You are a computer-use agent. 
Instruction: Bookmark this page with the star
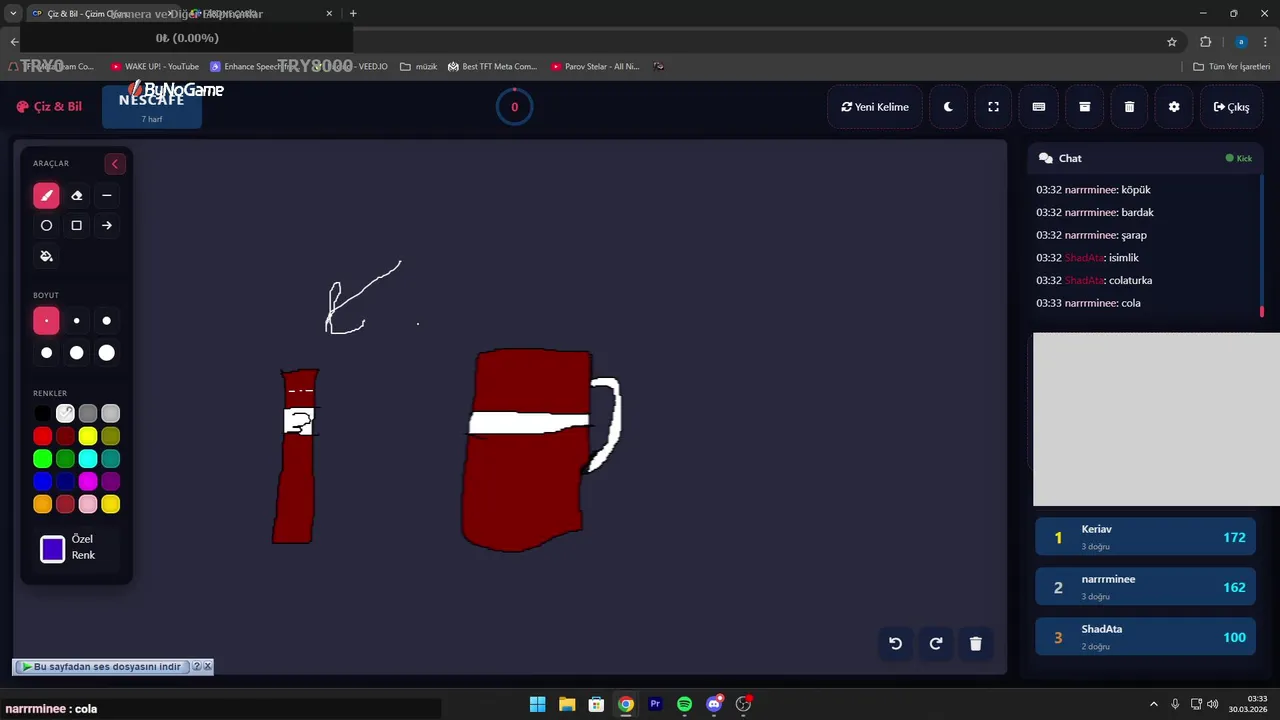click(1172, 42)
